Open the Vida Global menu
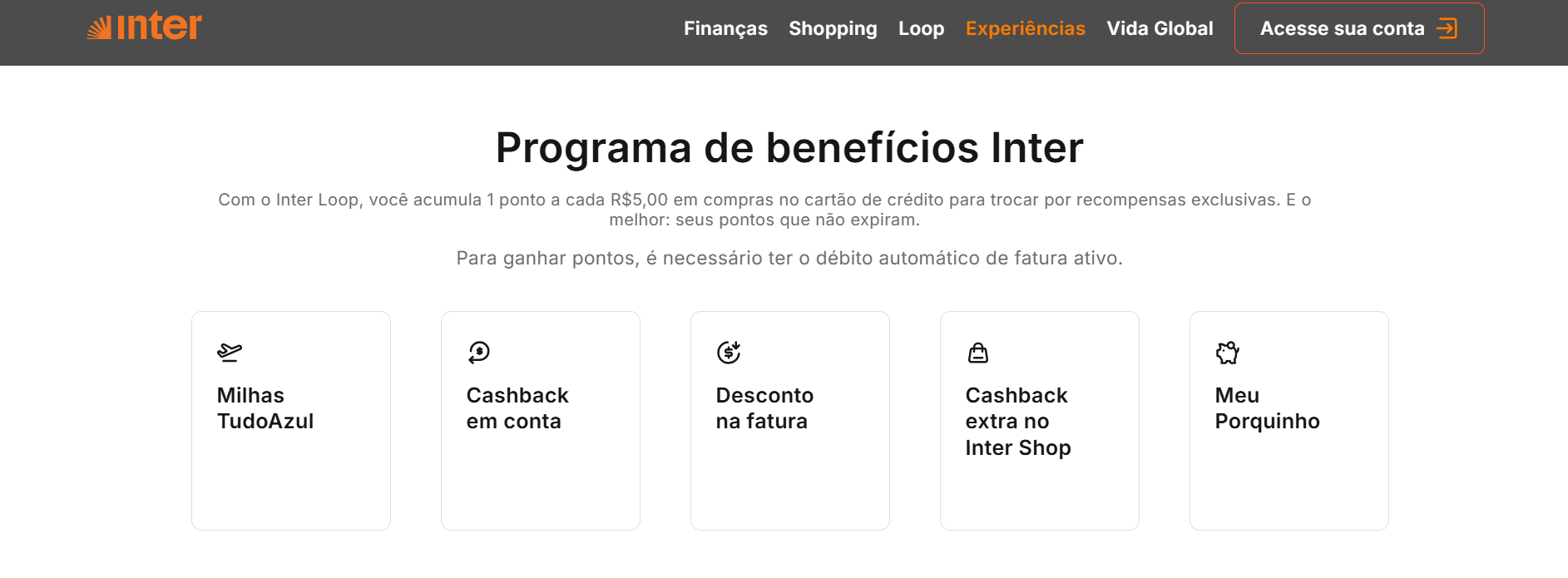The image size is (1568, 578). tap(1160, 28)
